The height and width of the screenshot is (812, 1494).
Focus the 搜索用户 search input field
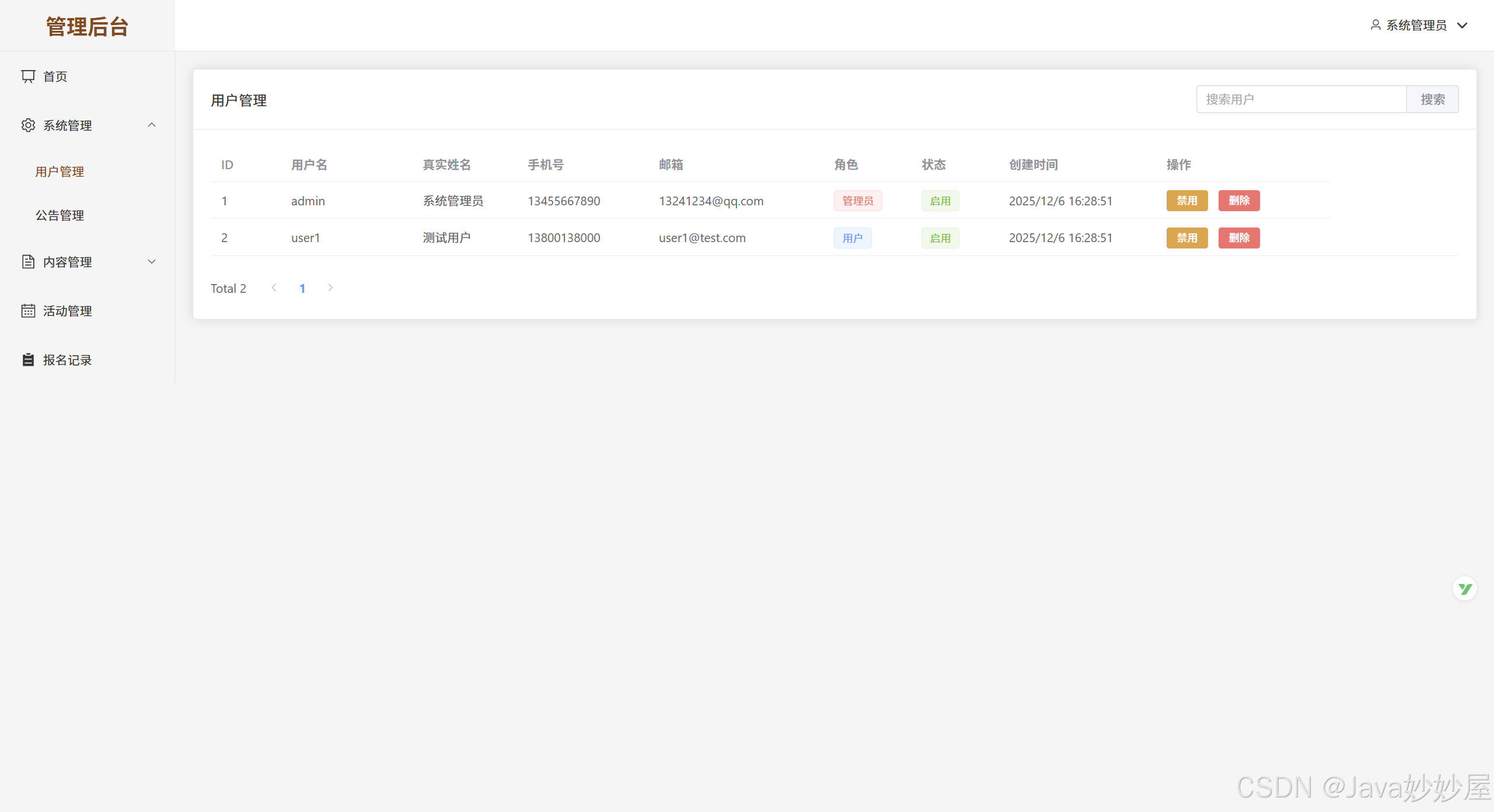click(1301, 99)
